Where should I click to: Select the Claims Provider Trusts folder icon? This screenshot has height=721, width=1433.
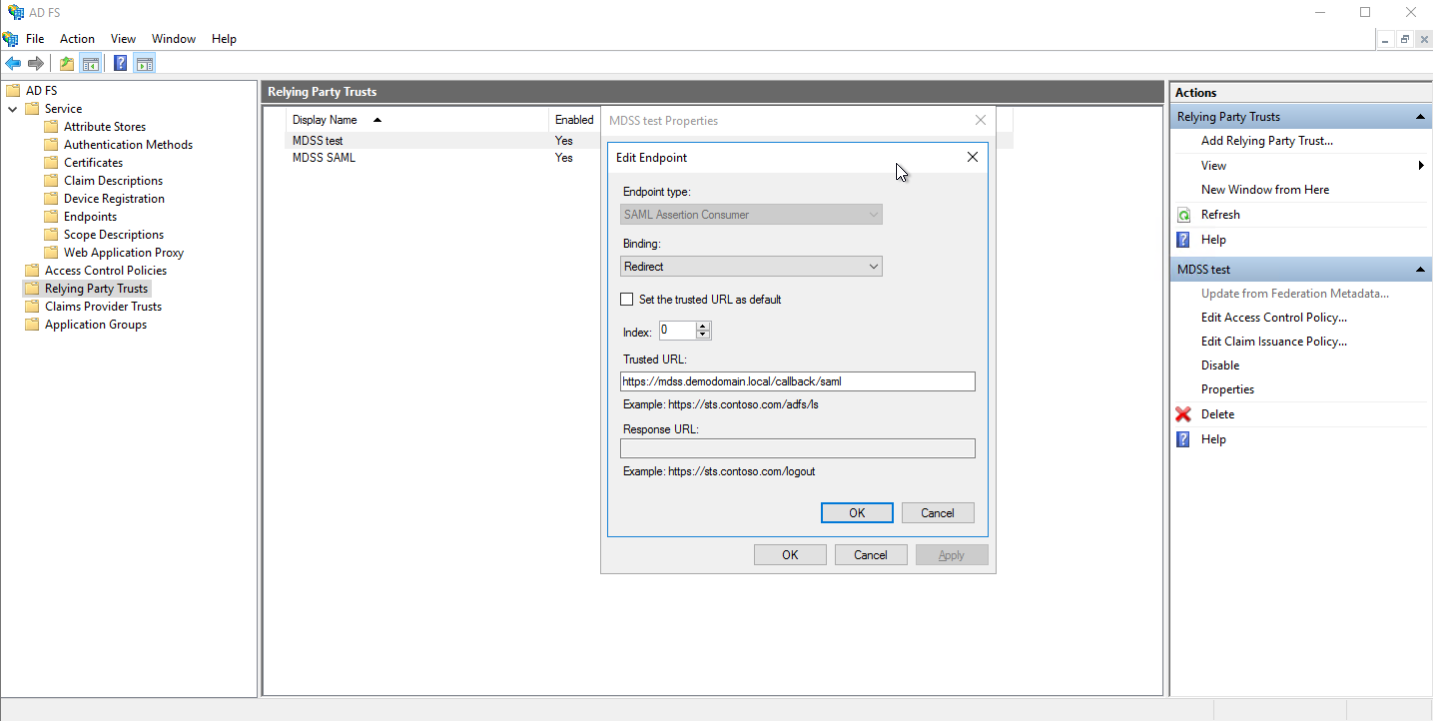point(32,307)
